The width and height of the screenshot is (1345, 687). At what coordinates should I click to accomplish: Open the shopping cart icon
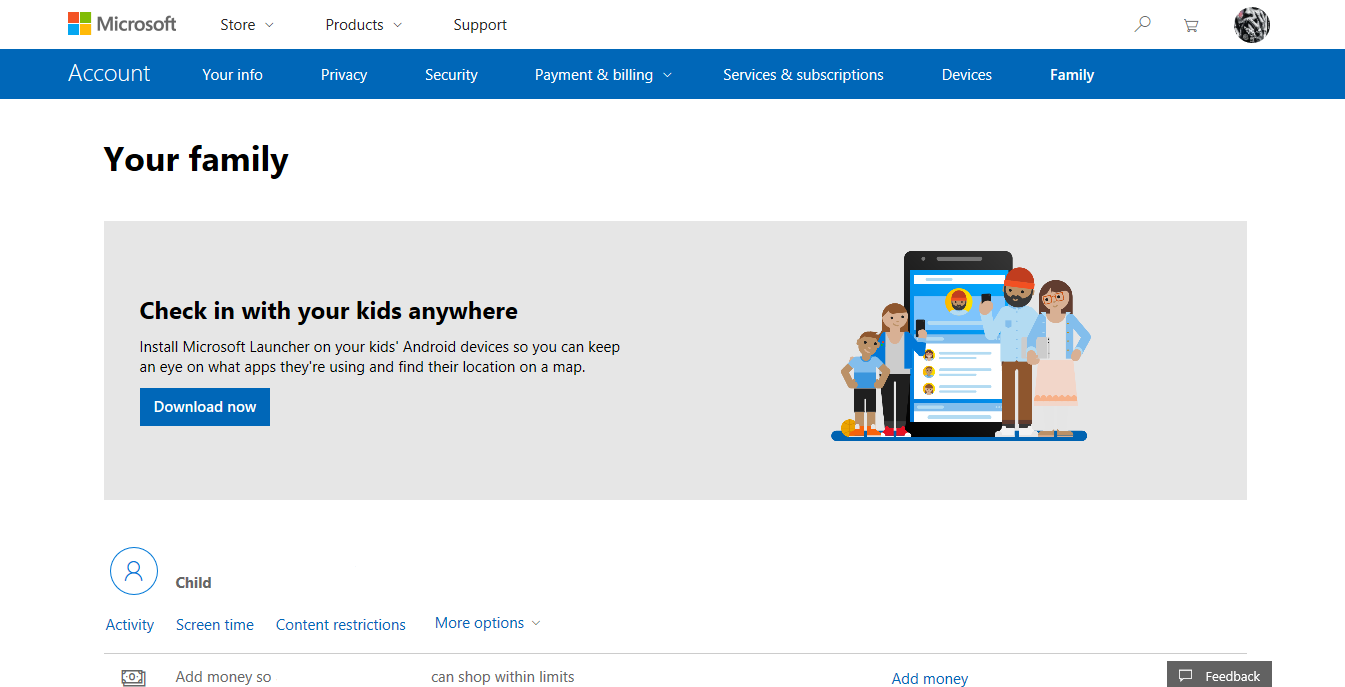pyautogui.click(x=1190, y=25)
